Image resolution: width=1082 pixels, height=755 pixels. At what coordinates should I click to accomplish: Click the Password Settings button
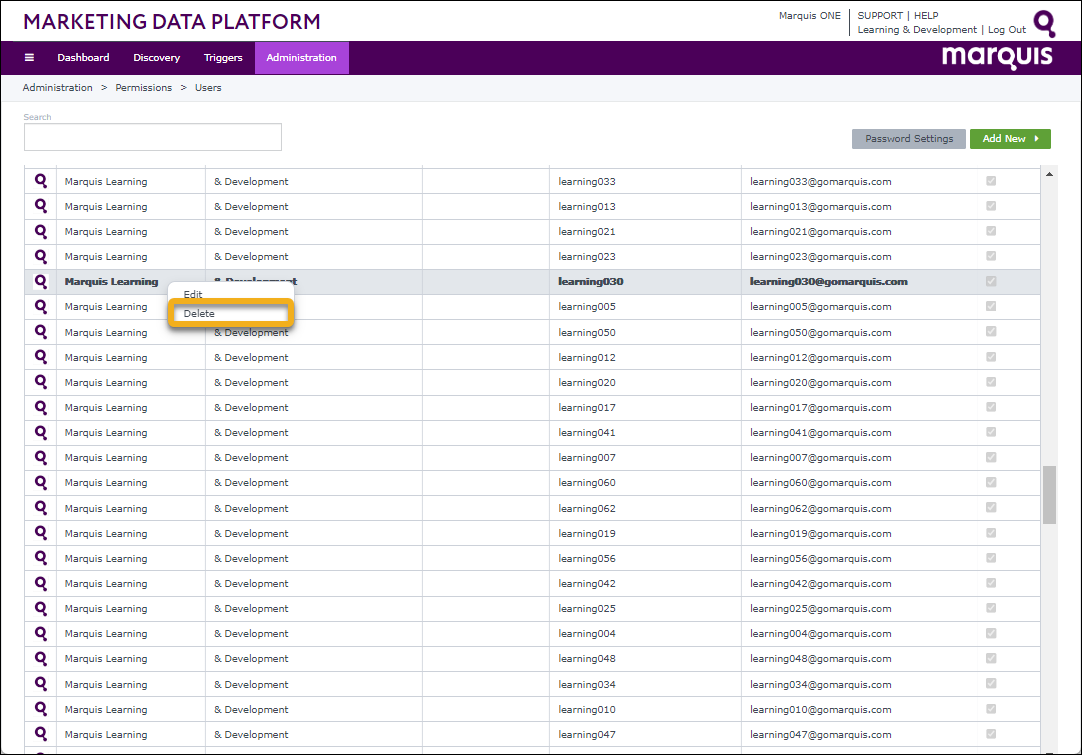point(909,139)
